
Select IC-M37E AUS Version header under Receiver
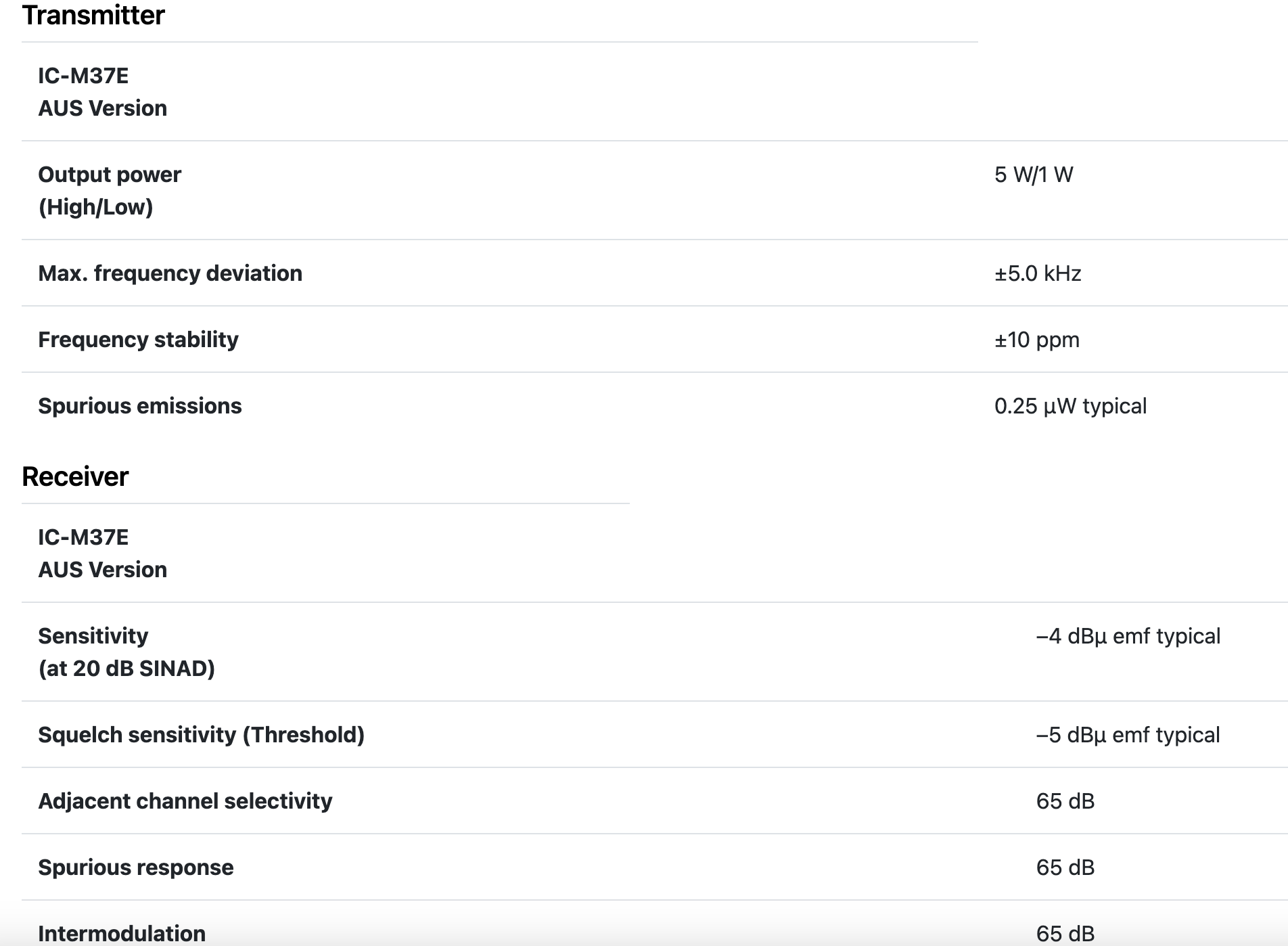click(x=102, y=554)
